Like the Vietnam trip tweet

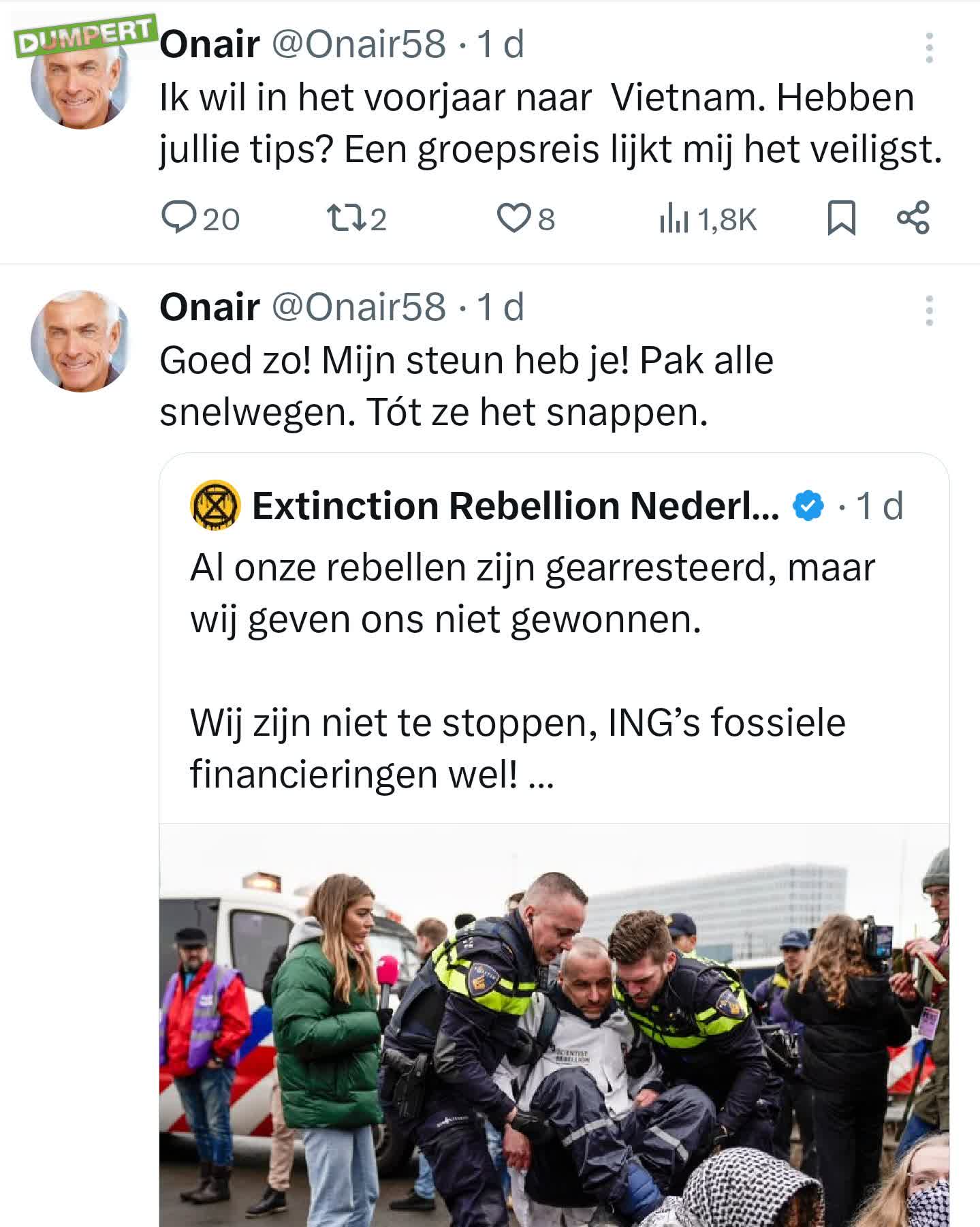526,219
